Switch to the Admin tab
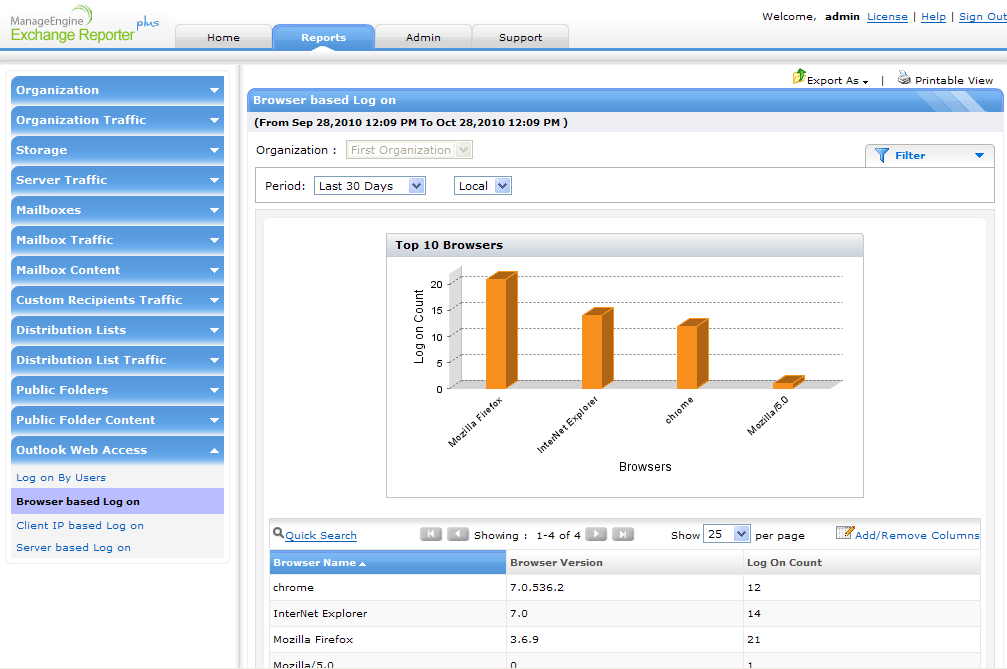This screenshot has height=669, width=1007. (423, 38)
